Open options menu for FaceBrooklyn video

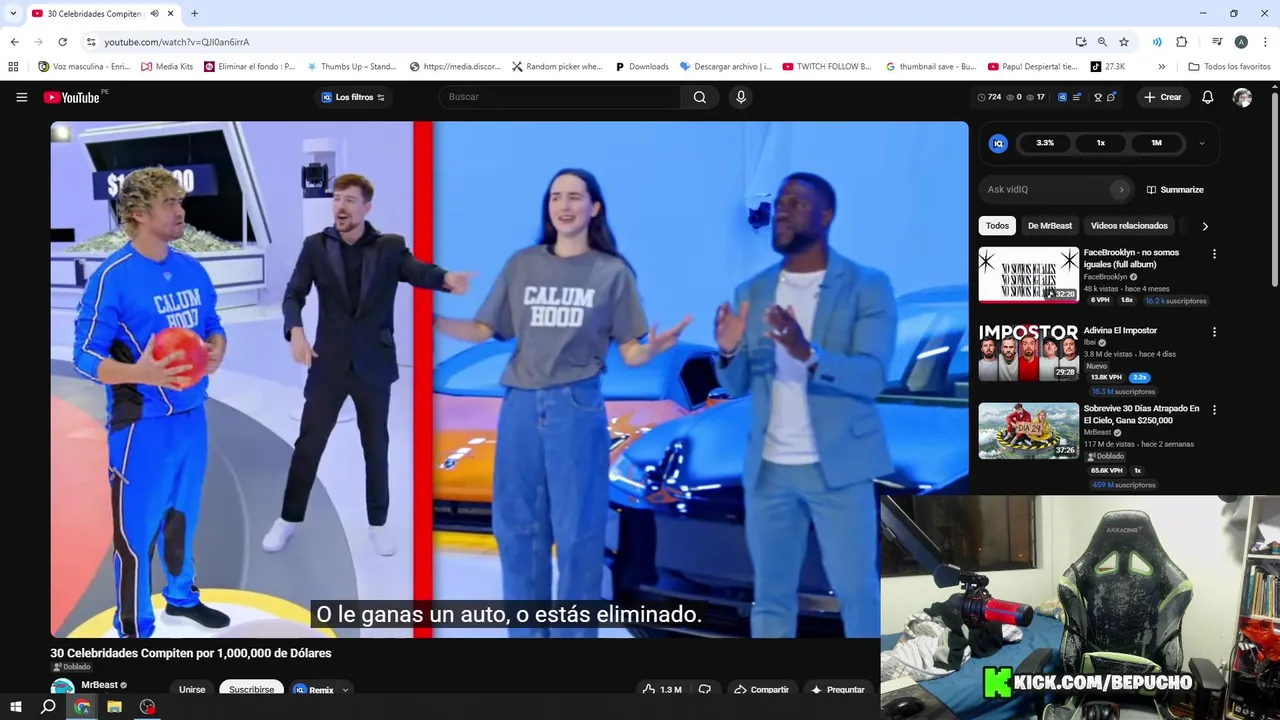pos(1214,254)
